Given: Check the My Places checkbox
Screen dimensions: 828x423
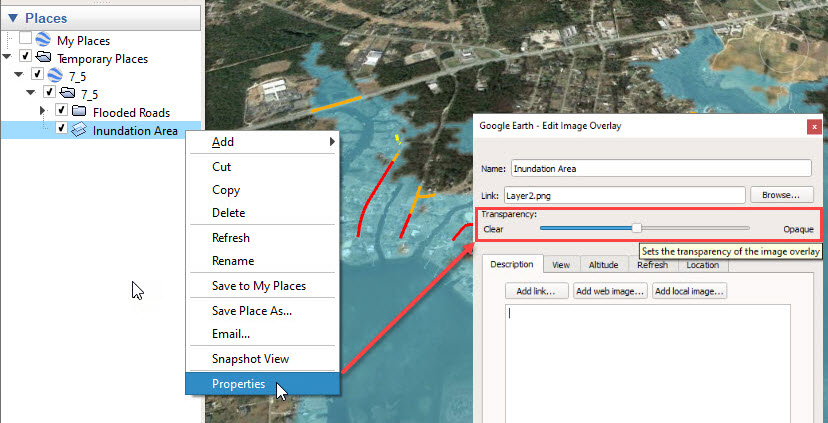Looking at the screenshot, I should pyautogui.click(x=25, y=39).
